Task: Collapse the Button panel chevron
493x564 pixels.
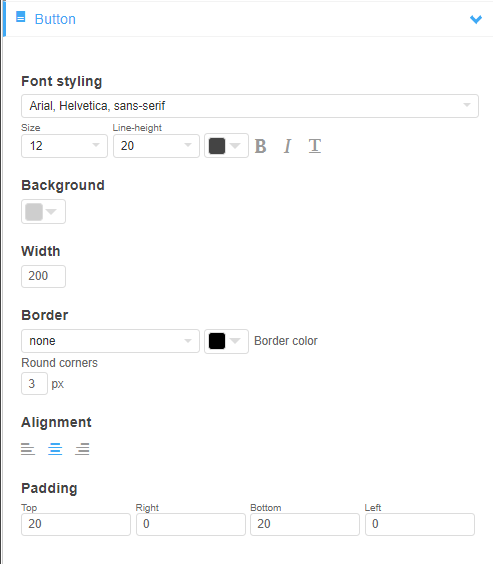Action: (x=476, y=19)
